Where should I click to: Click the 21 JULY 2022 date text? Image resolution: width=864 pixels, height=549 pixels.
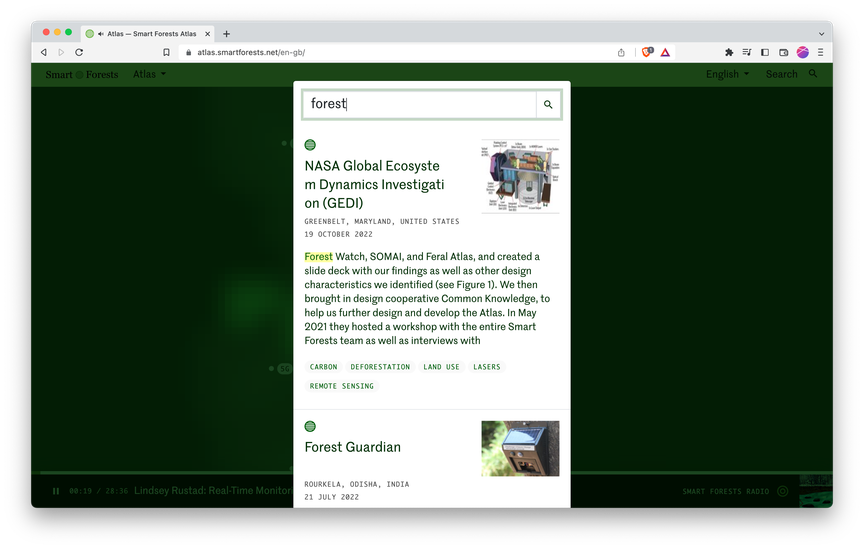[331, 497]
